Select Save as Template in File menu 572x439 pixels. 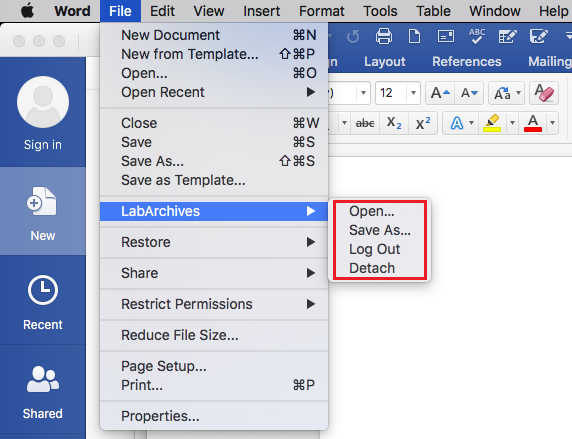point(183,180)
